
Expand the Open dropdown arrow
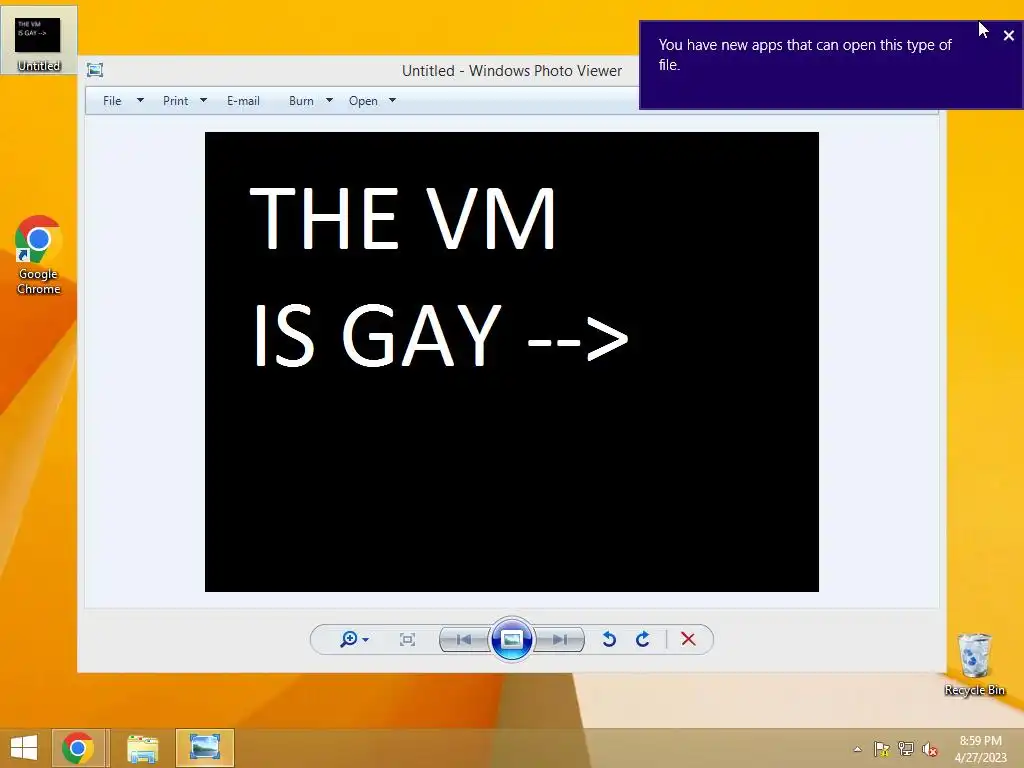(x=392, y=101)
